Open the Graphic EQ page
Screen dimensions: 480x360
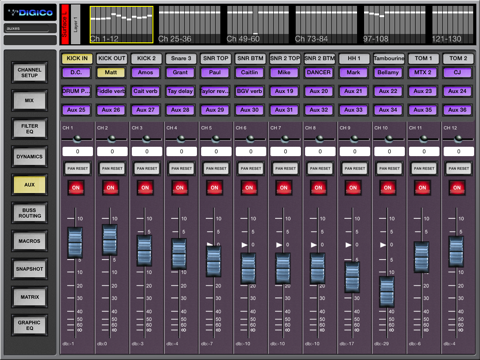pos(30,325)
